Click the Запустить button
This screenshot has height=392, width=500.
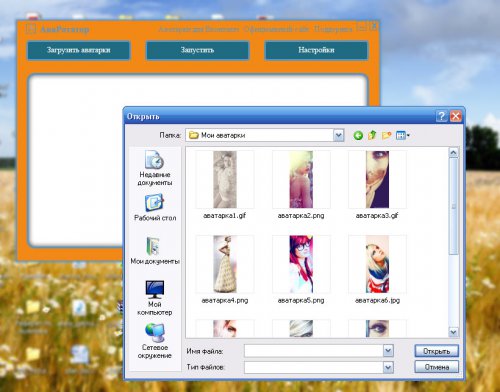pos(197,50)
